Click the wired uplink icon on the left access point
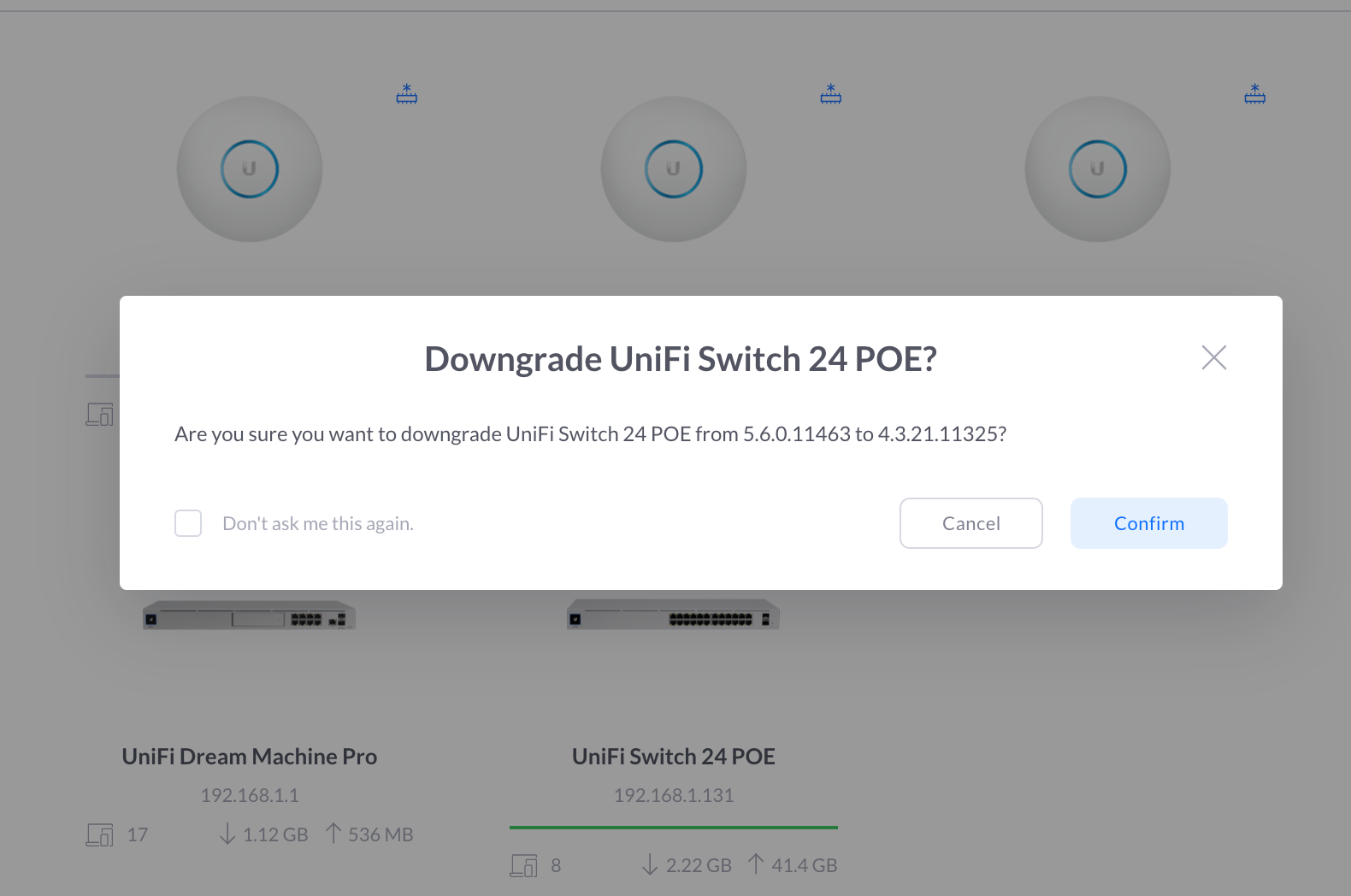The height and width of the screenshot is (896, 1351). [x=407, y=94]
